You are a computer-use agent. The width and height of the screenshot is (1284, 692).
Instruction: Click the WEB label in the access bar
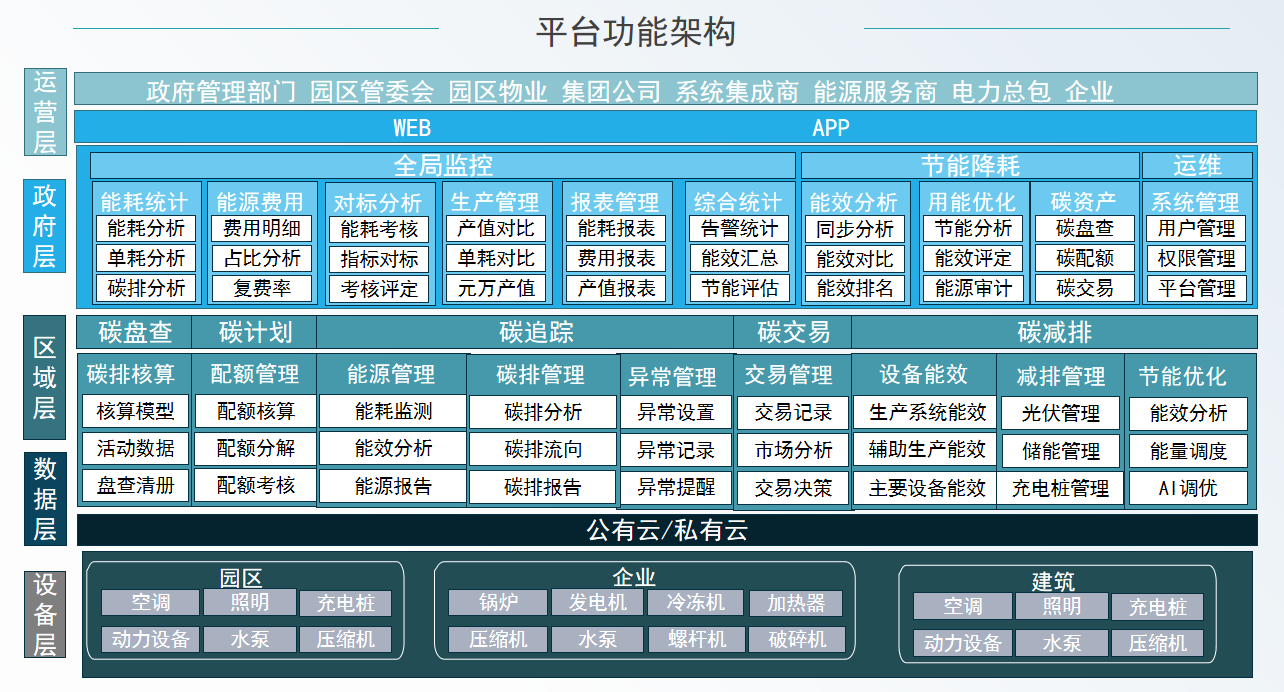(412, 127)
